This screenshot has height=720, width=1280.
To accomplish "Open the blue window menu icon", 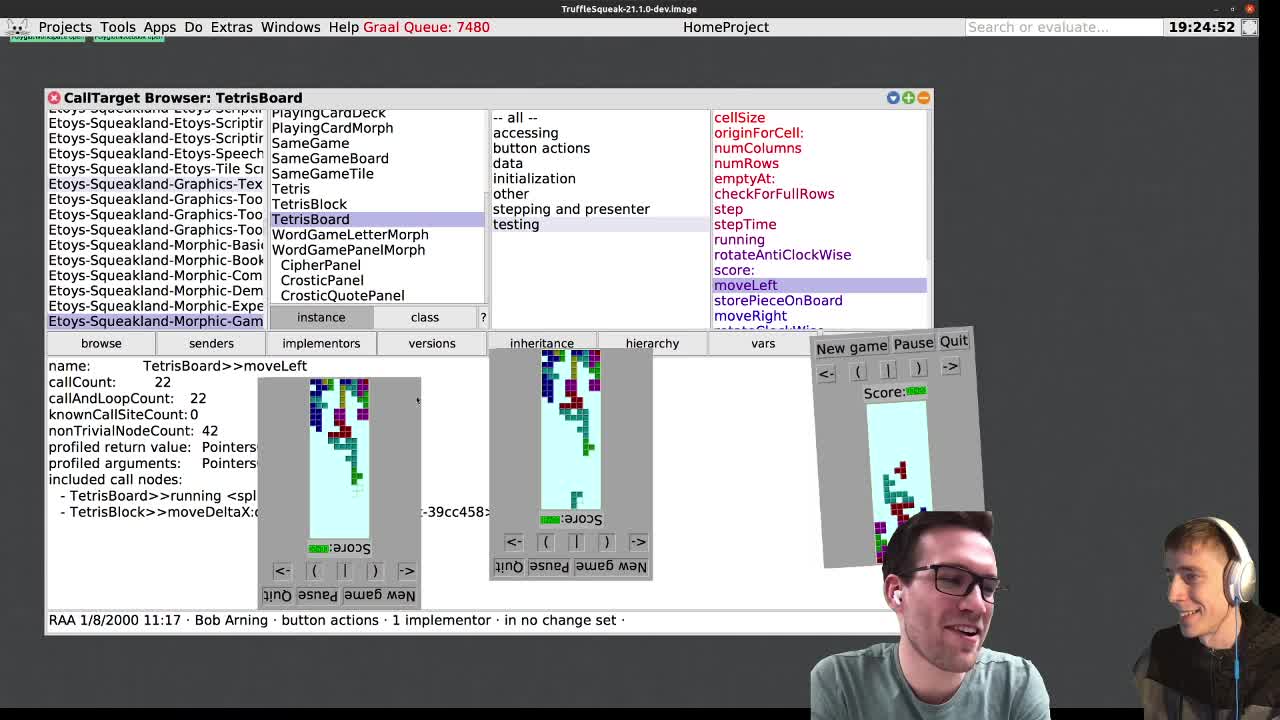I will coord(893,98).
